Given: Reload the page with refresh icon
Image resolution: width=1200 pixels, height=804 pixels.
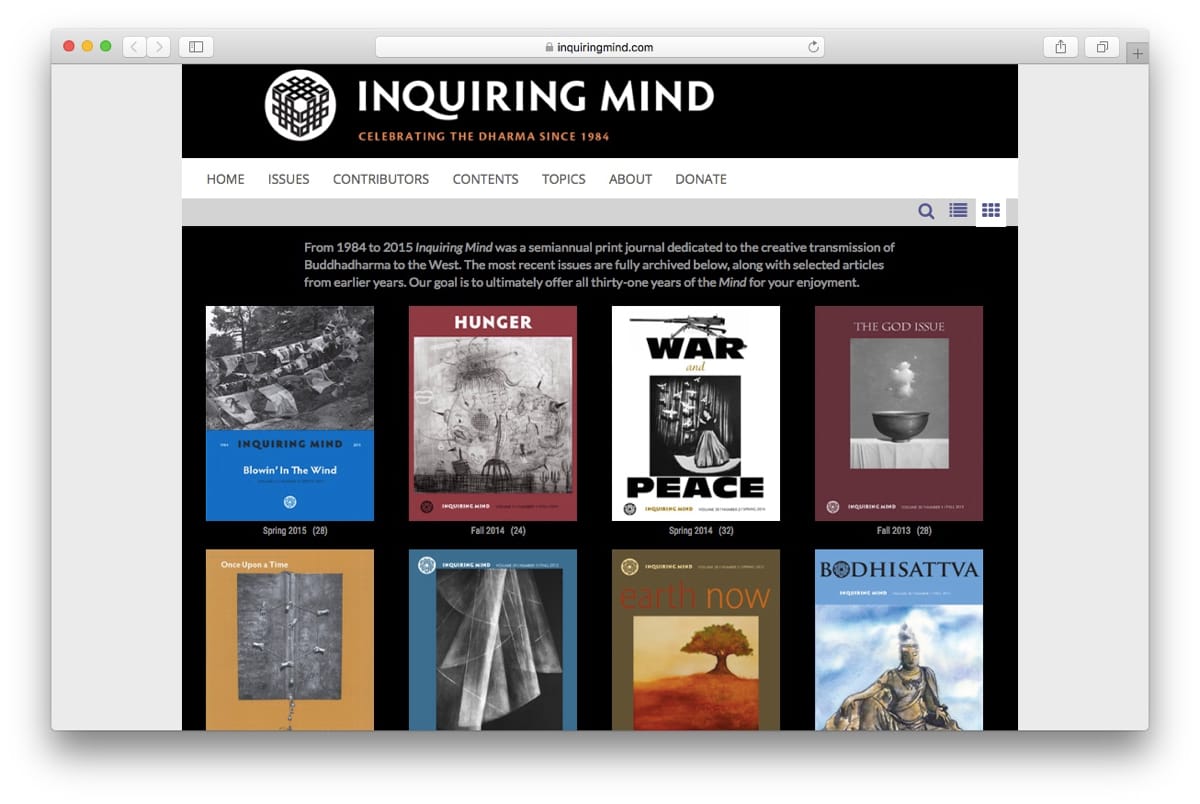Looking at the screenshot, I should pos(813,47).
